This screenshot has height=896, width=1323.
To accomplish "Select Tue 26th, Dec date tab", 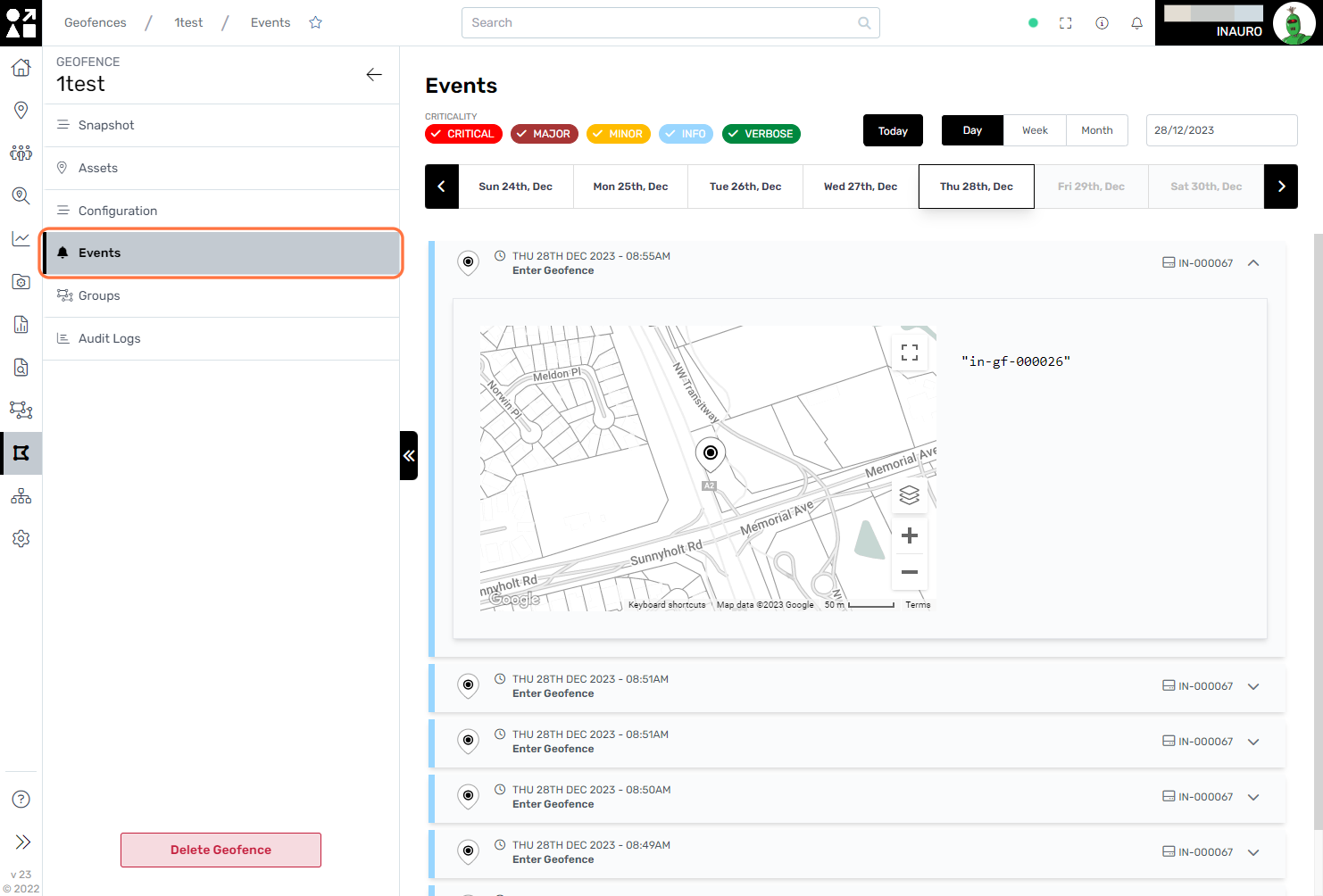I will click(745, 187).
